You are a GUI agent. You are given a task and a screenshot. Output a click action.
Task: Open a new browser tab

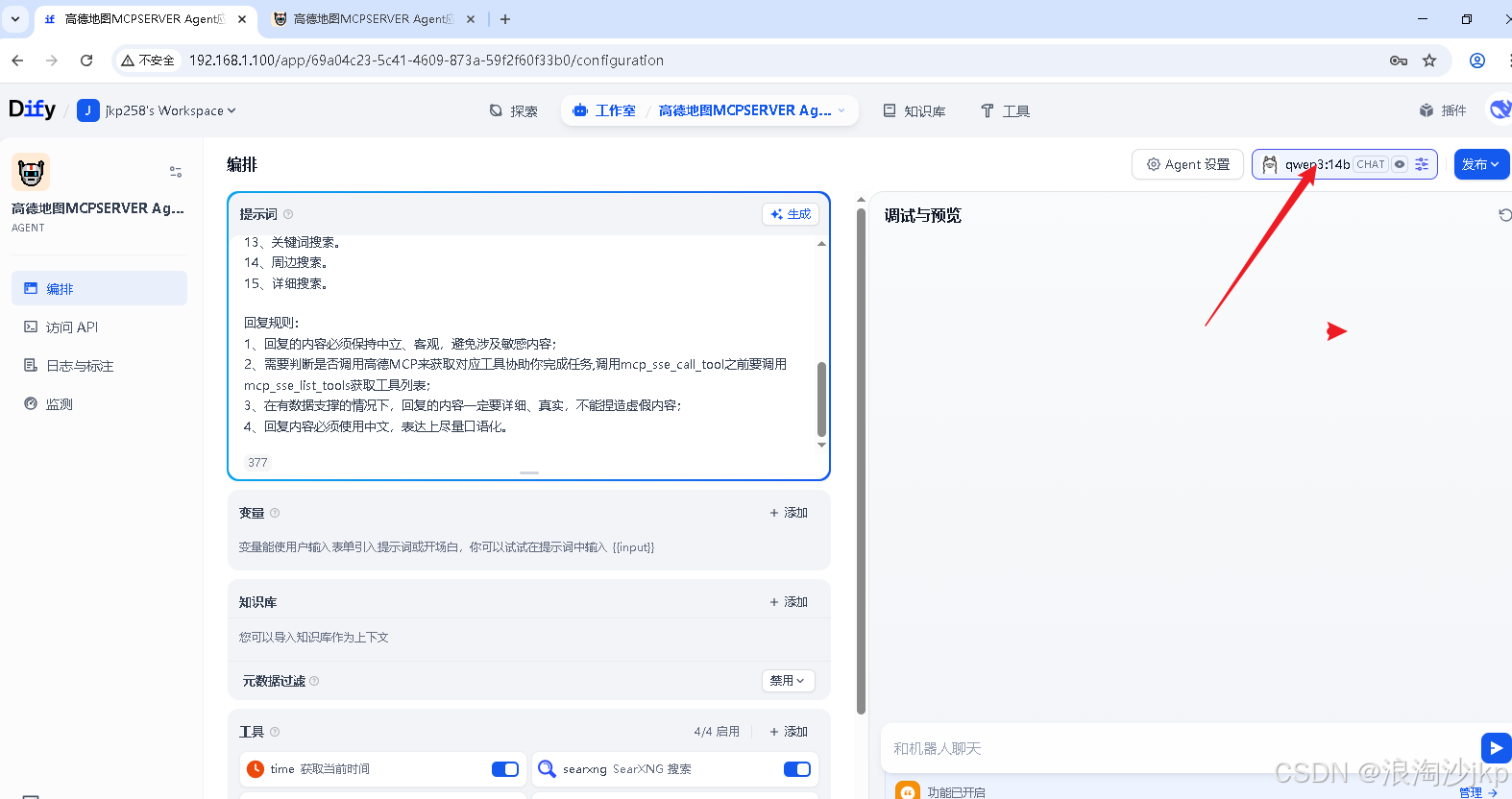[505, 19]
